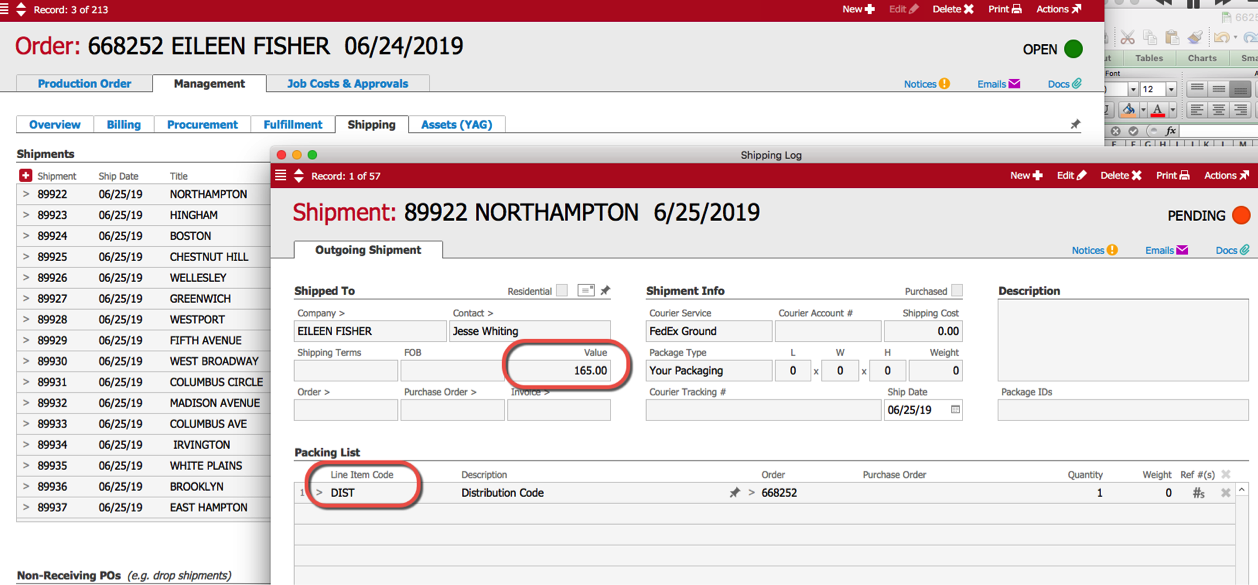This screenshot has height=585, width=1258.
Task: Click the address card icon next to Residential
Action: (586, 291)
